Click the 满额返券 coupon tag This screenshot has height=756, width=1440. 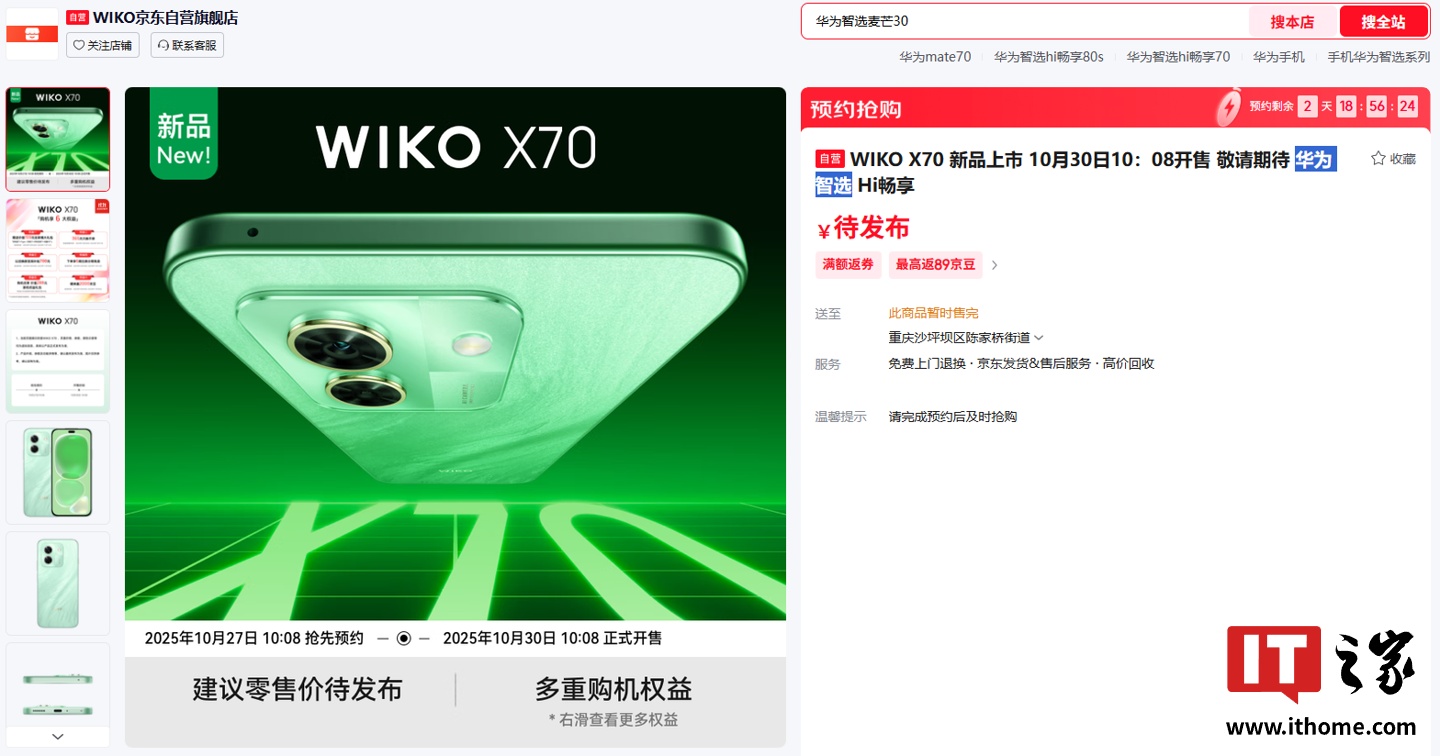[848, 265]
